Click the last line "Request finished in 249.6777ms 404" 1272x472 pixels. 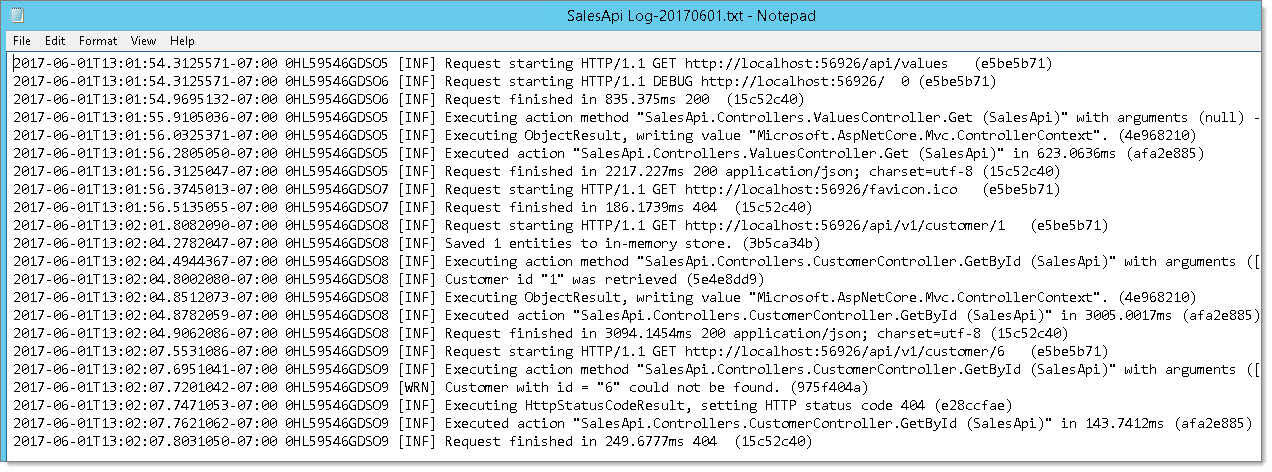[412, 441]
